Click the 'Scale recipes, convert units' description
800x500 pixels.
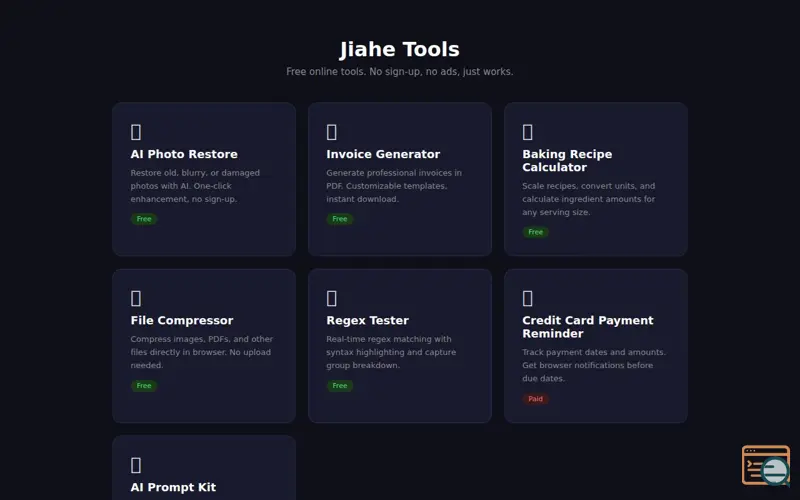589,199
